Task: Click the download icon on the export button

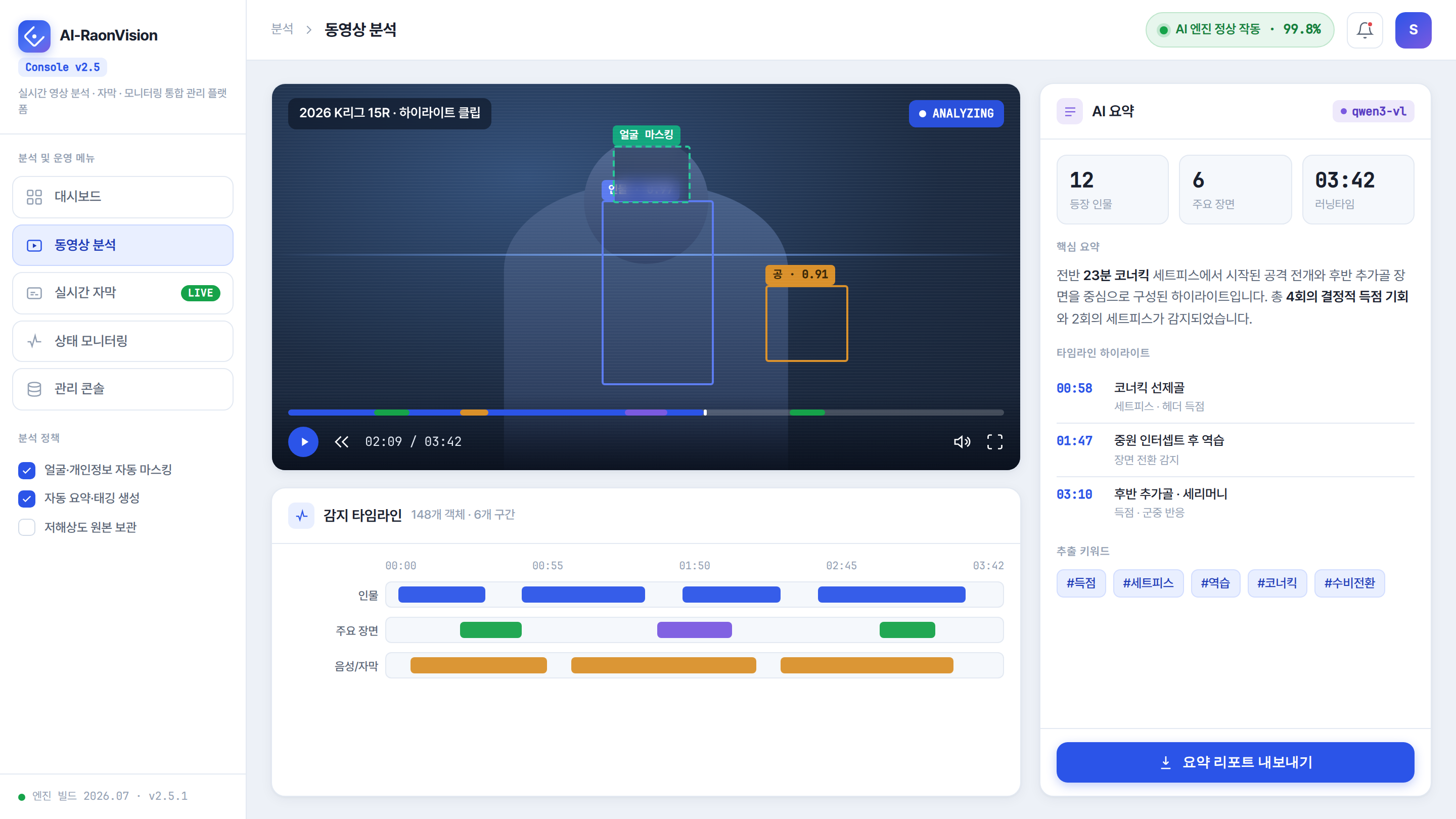Action: pyautogui.click(x=1165, y=762)
